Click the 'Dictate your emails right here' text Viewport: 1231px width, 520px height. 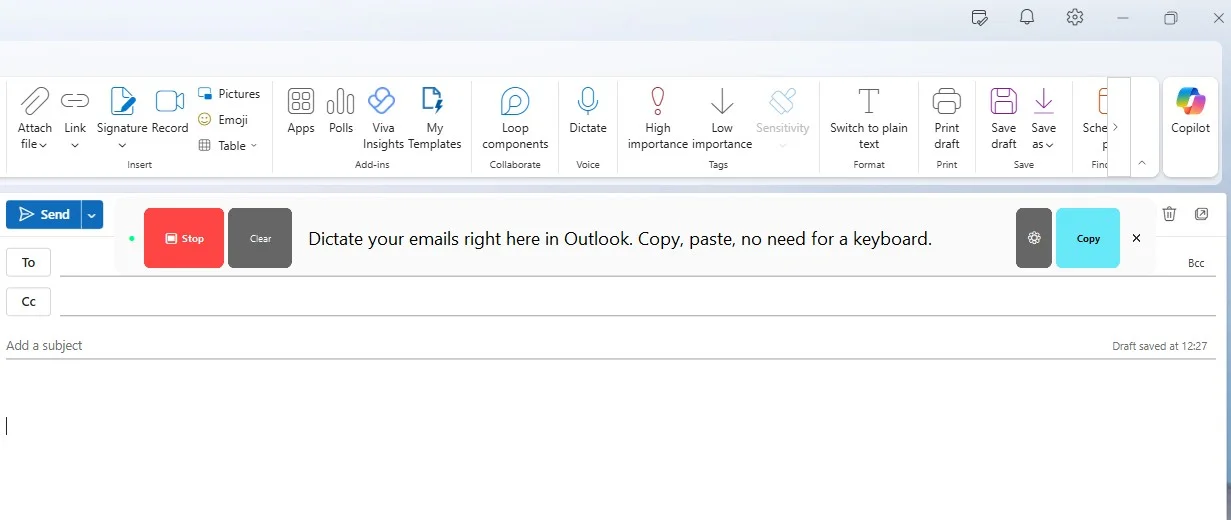(x=620, y=239)
